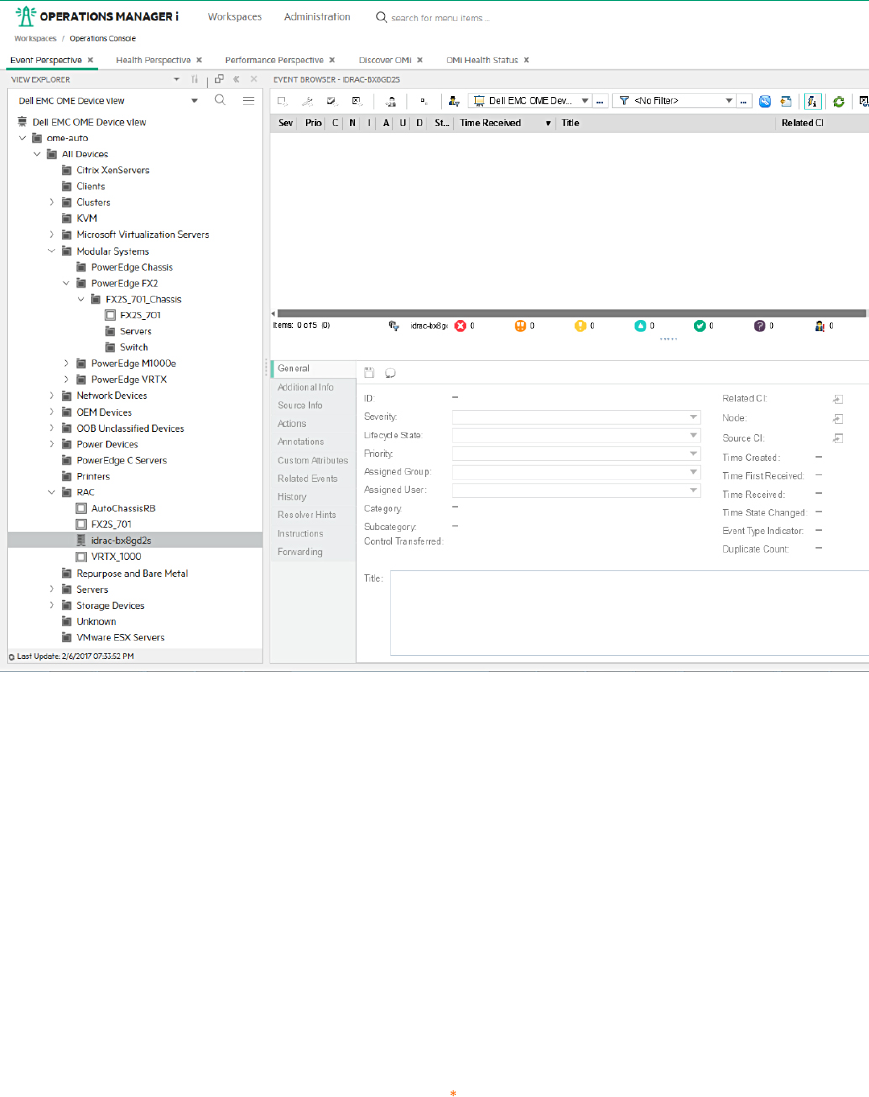The height and width of the screenshot is (1097, 869).
Task: Select the Forwarding details tab
Action: pos(300,552)
